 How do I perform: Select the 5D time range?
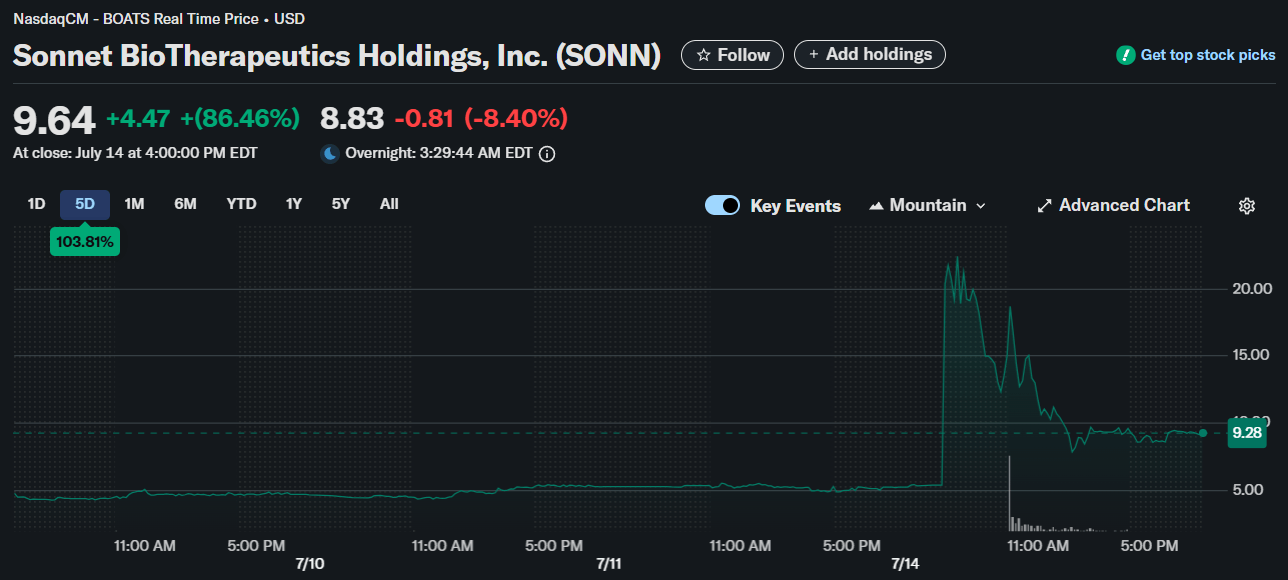pos(85,204)
